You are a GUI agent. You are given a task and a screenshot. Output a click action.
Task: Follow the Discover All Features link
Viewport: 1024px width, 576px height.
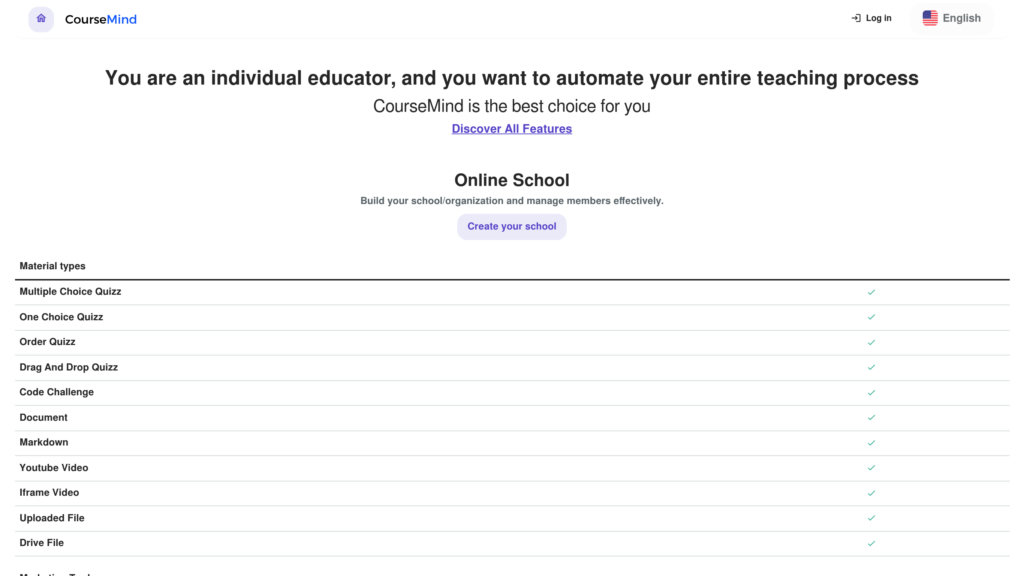[x=511, y=129]
